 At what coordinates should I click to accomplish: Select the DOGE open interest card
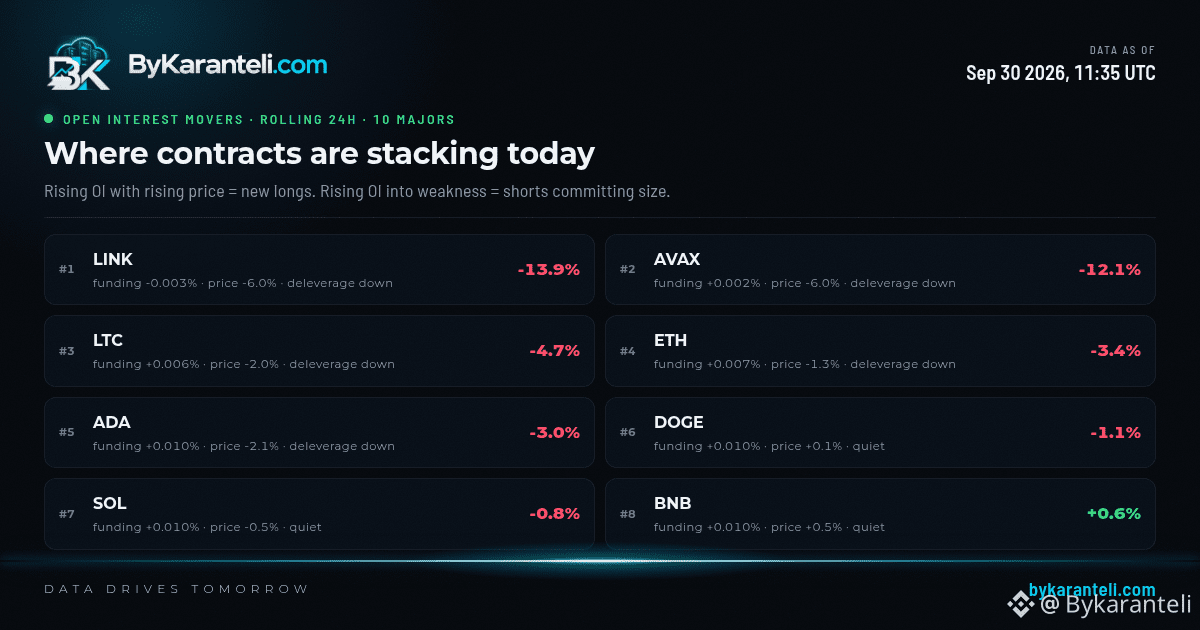point(880,432)
